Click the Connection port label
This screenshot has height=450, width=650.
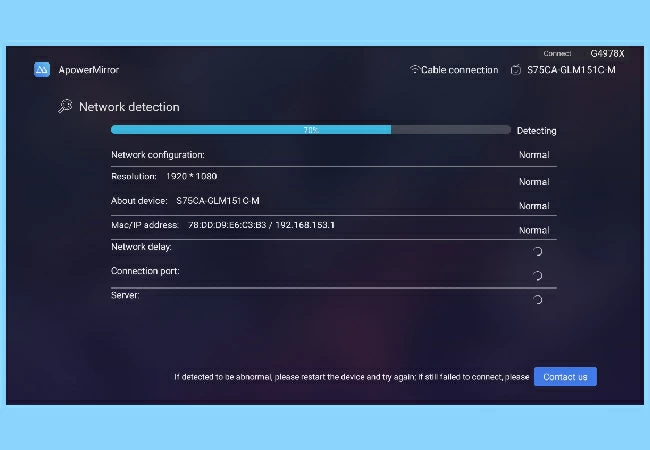(146, 271)
